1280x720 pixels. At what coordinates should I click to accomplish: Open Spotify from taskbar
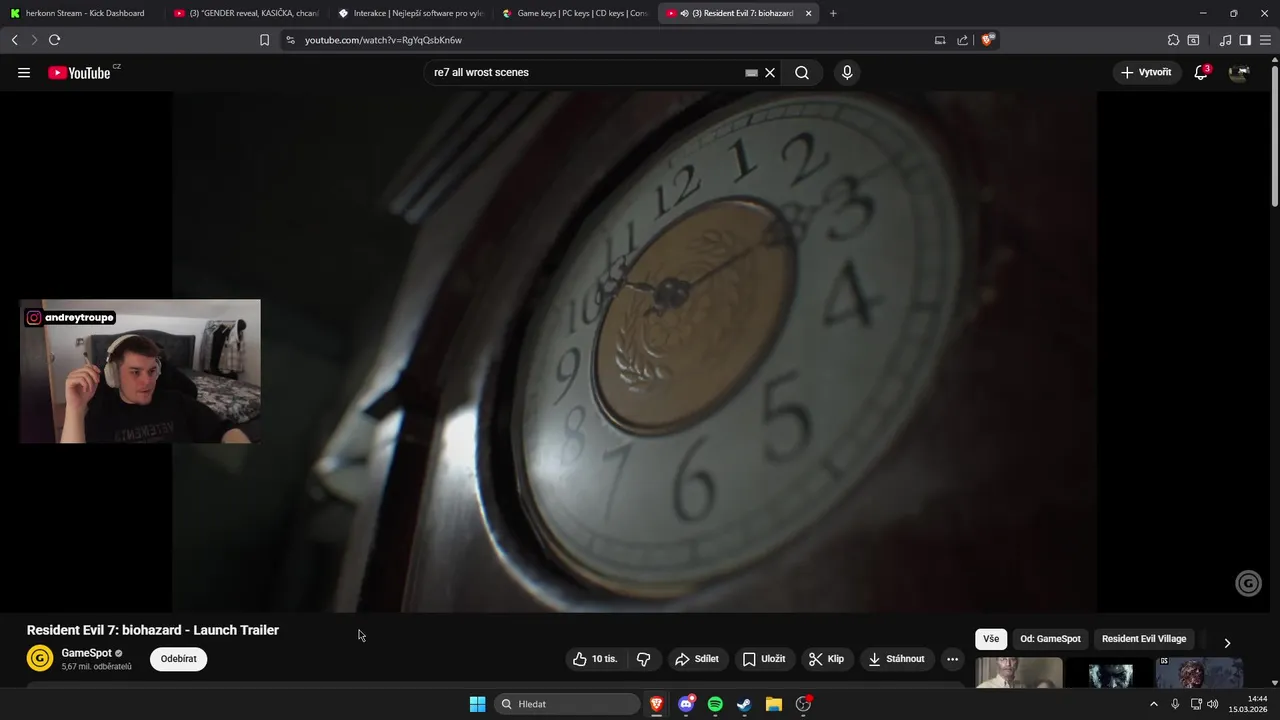(715, 704)
